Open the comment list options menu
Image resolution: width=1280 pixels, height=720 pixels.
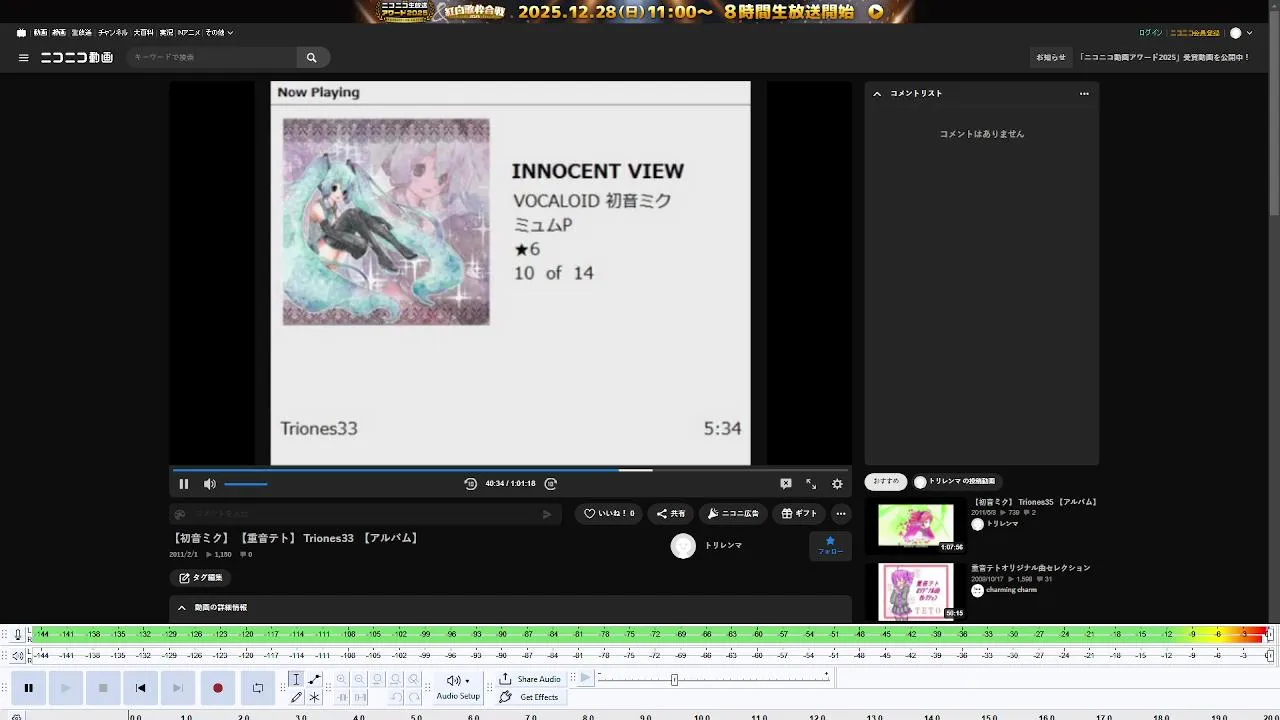1084,94
